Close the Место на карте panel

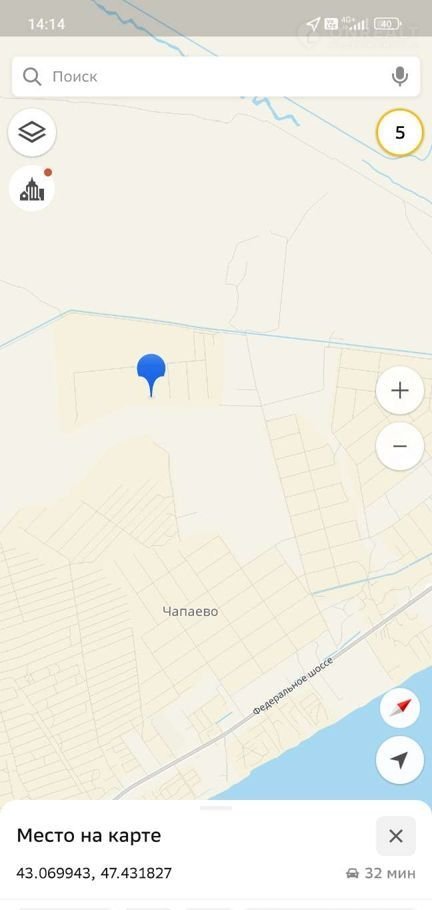pos(395,836)
